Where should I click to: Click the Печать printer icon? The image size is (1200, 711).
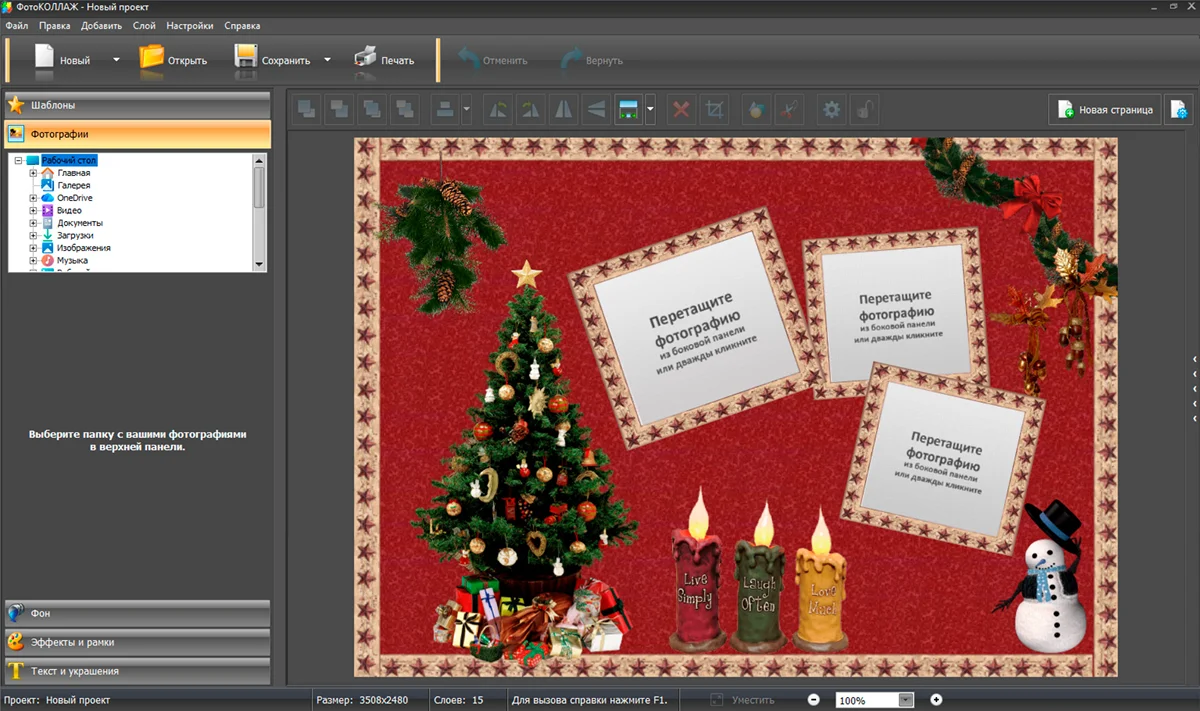point(366,59)
